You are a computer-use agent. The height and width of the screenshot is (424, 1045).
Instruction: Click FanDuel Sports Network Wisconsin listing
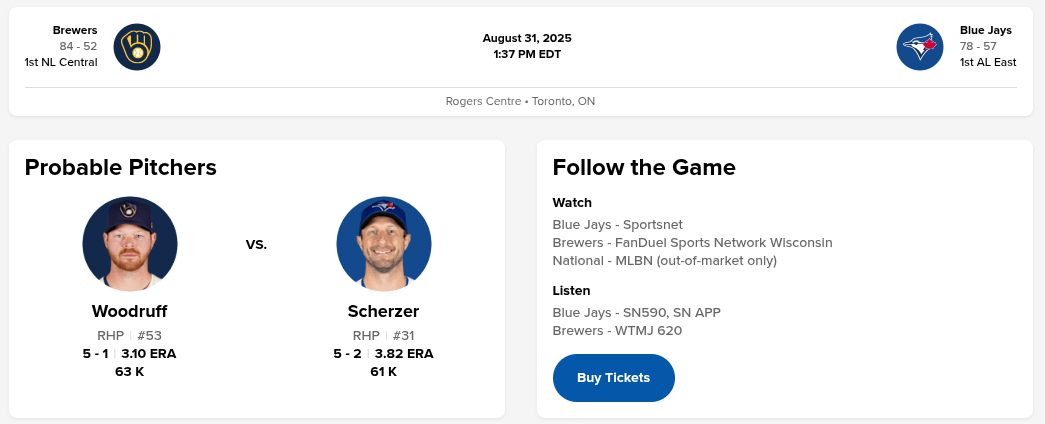click(x=692, y=243)
